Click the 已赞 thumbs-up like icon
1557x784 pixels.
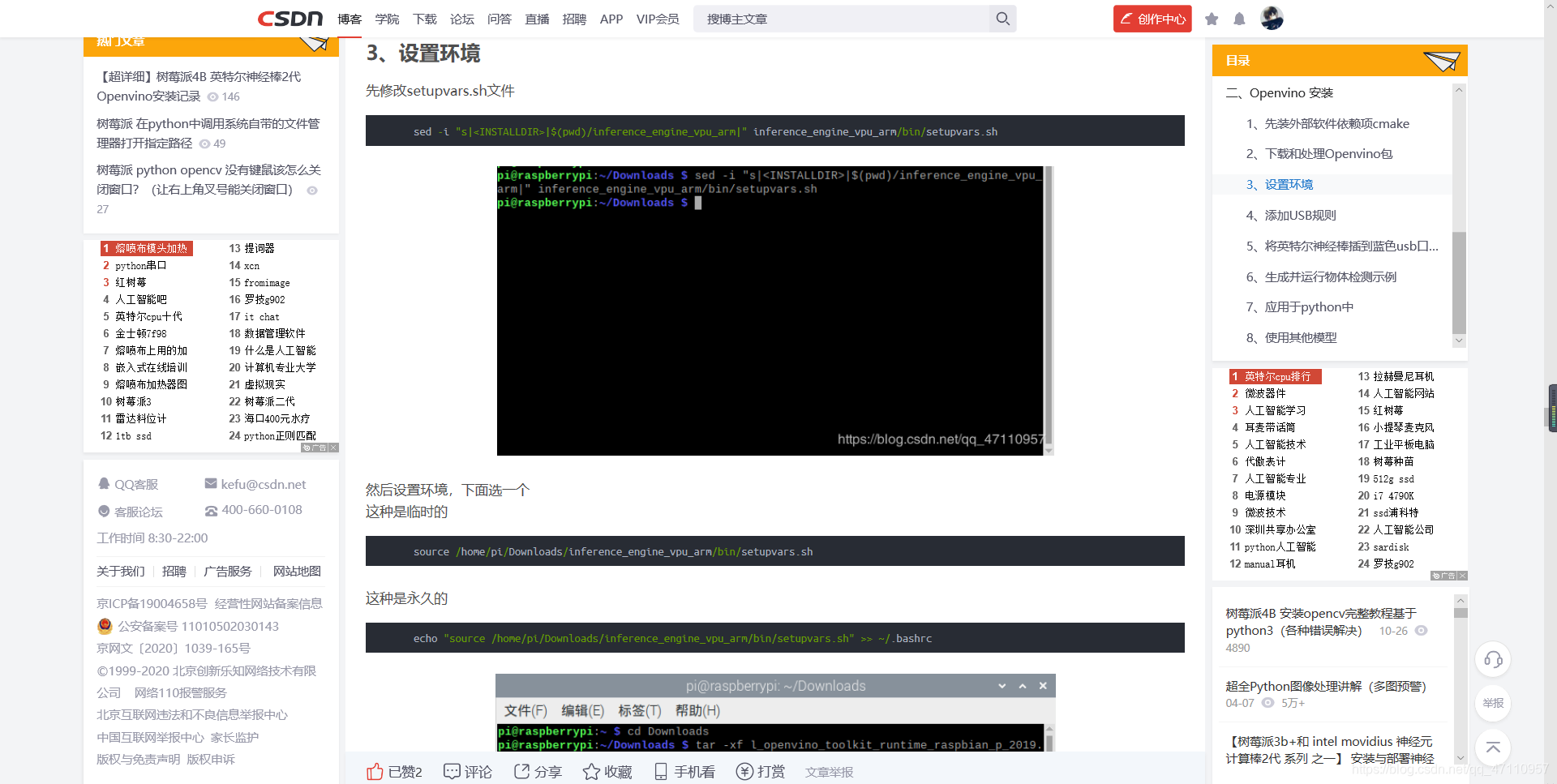(x=375, y=771)
